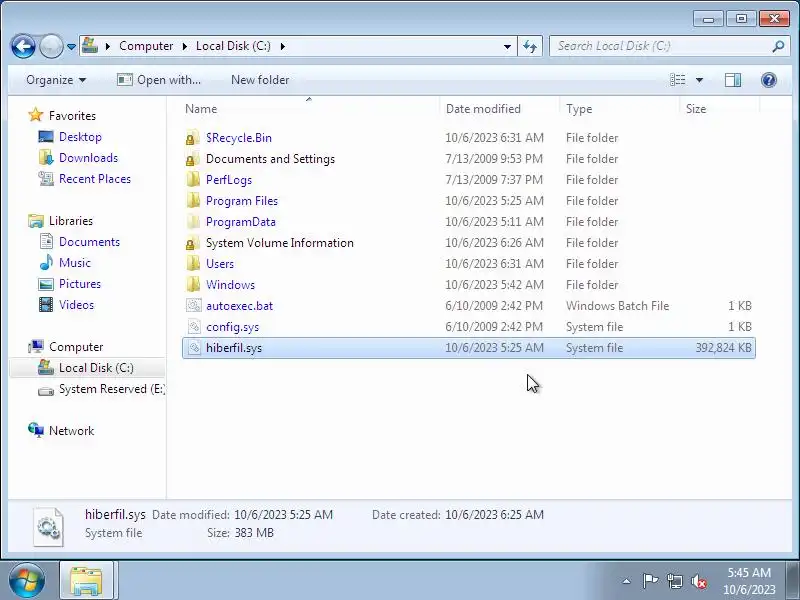Expand the arrow before Computer in breadcrumb
This screenshot has width=800, height=600.
pos(108,46)
